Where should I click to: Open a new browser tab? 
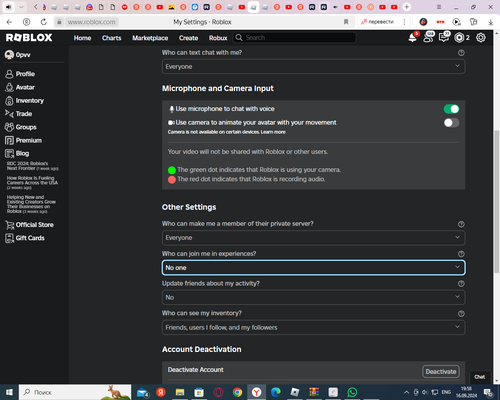pyautogui.click(x=407, y=7)
